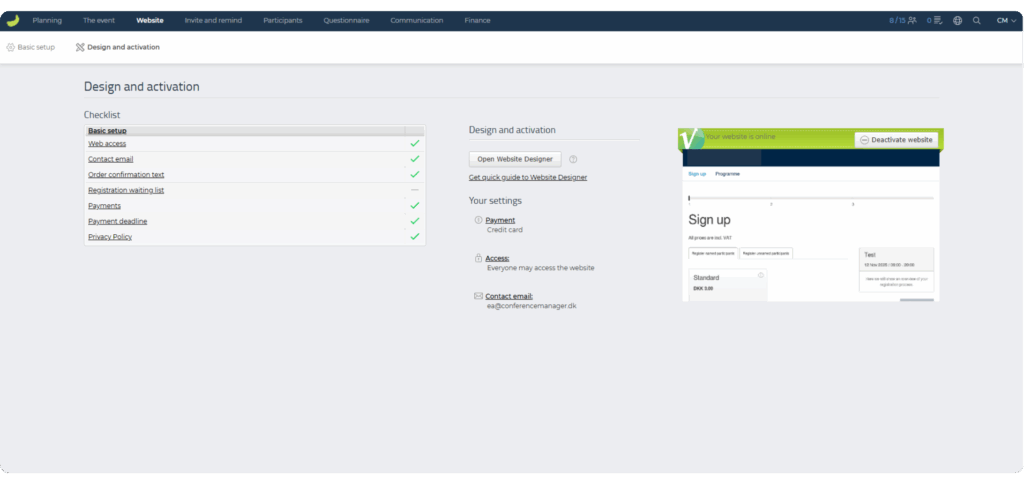Open the Order confirmation text checklist link
The image size is (1024, 484).
pos(126,174)
